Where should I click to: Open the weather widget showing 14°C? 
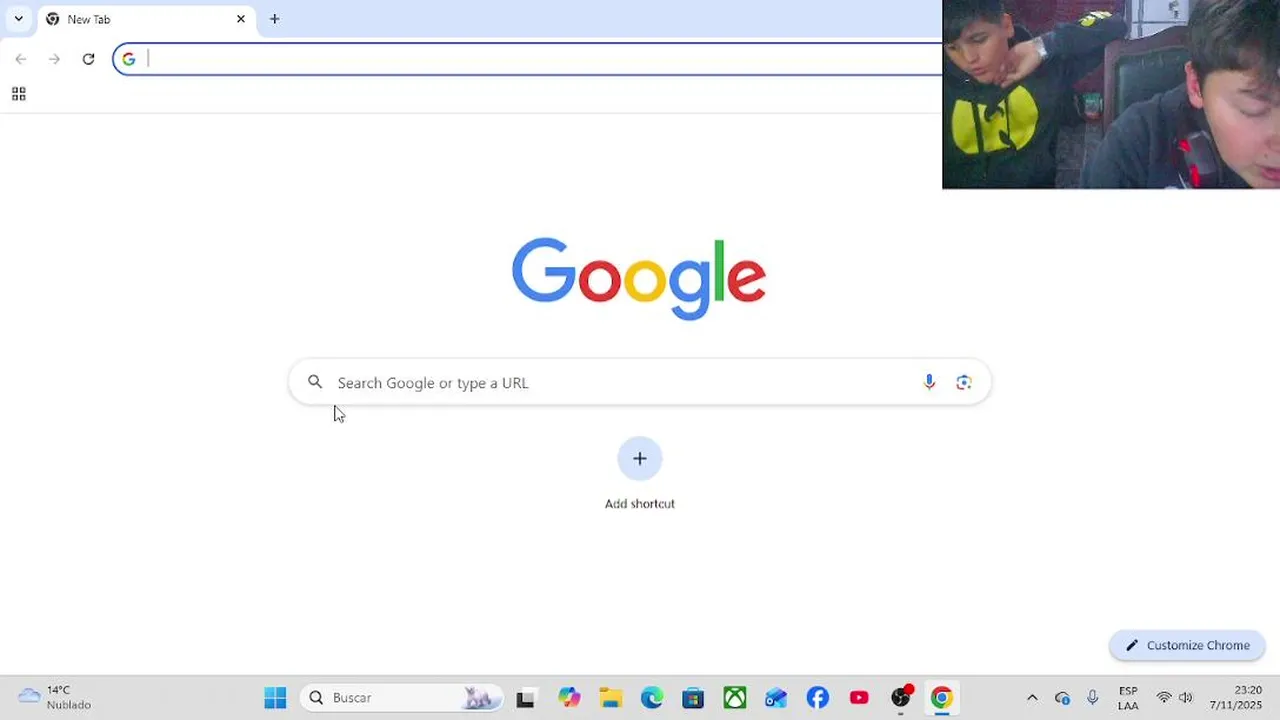55,697
